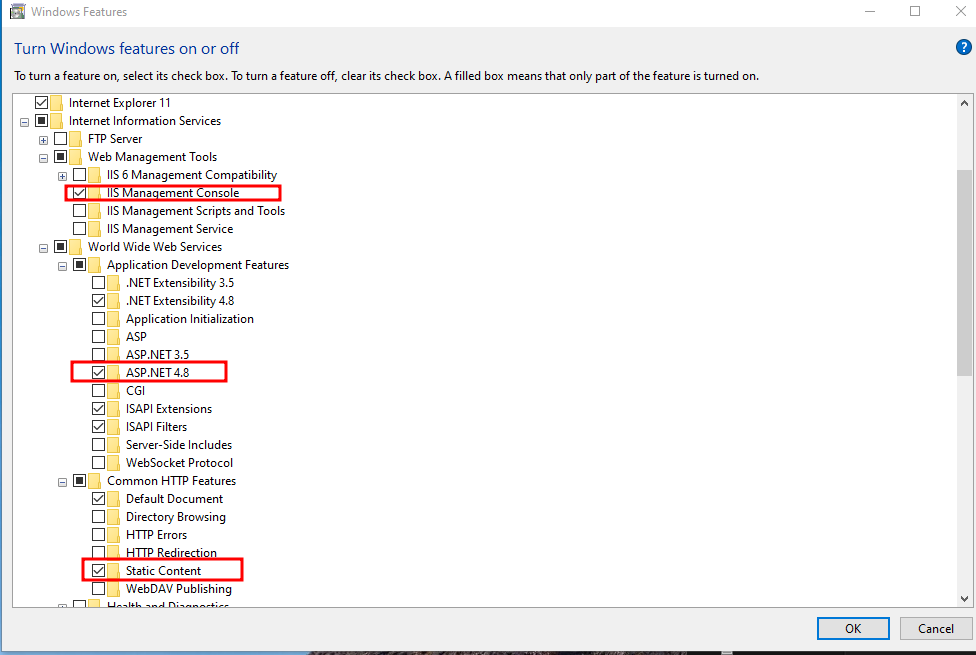The image size is (976, 655).
Task: Click the Windows Features title bar icon
Action: (x=17, y=12)
